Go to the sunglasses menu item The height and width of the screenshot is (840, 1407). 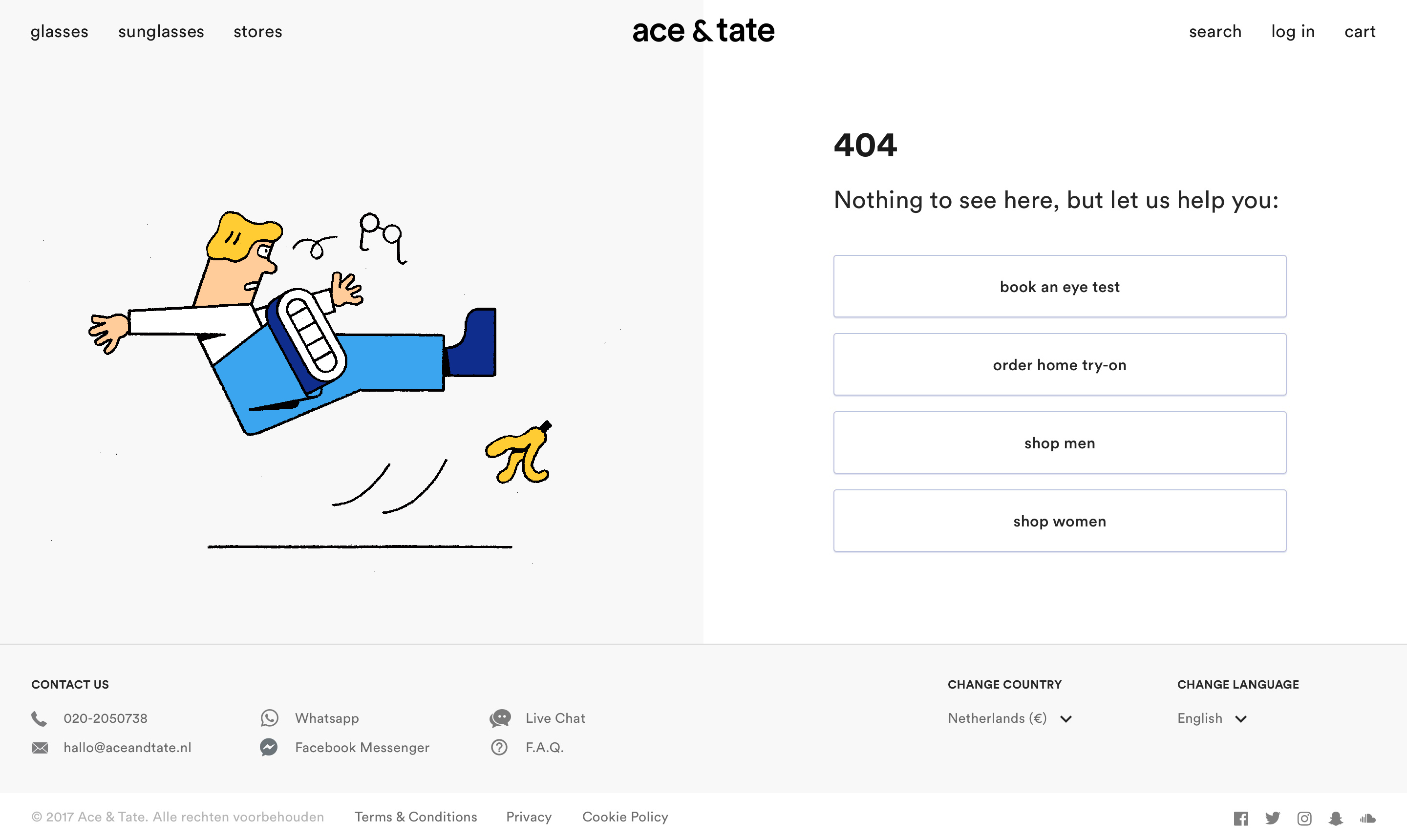pos(161,32)
